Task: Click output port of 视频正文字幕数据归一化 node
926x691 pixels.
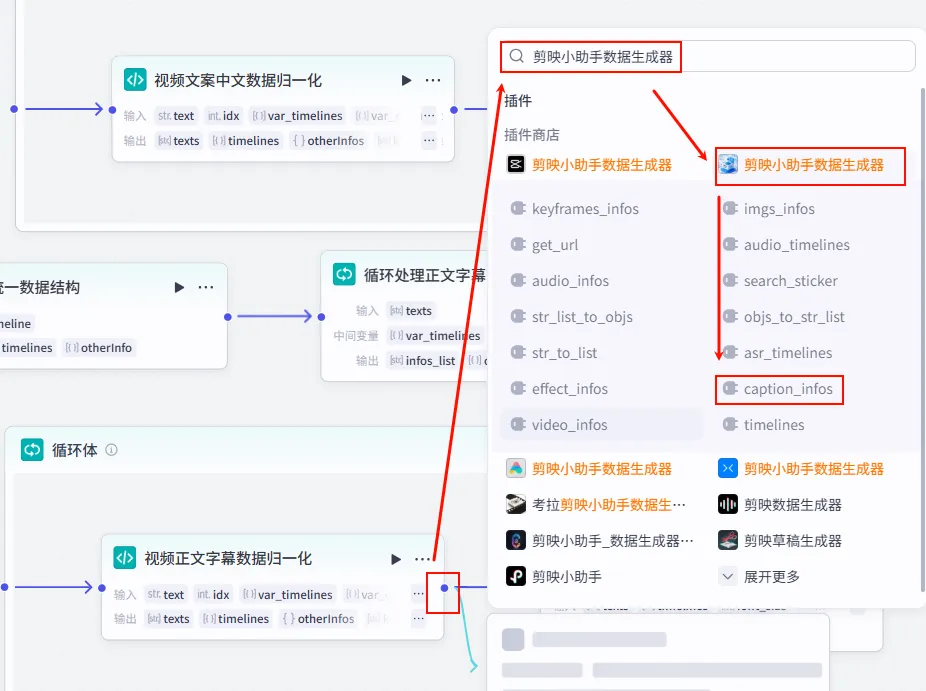Action: click(x=444, y=588)
